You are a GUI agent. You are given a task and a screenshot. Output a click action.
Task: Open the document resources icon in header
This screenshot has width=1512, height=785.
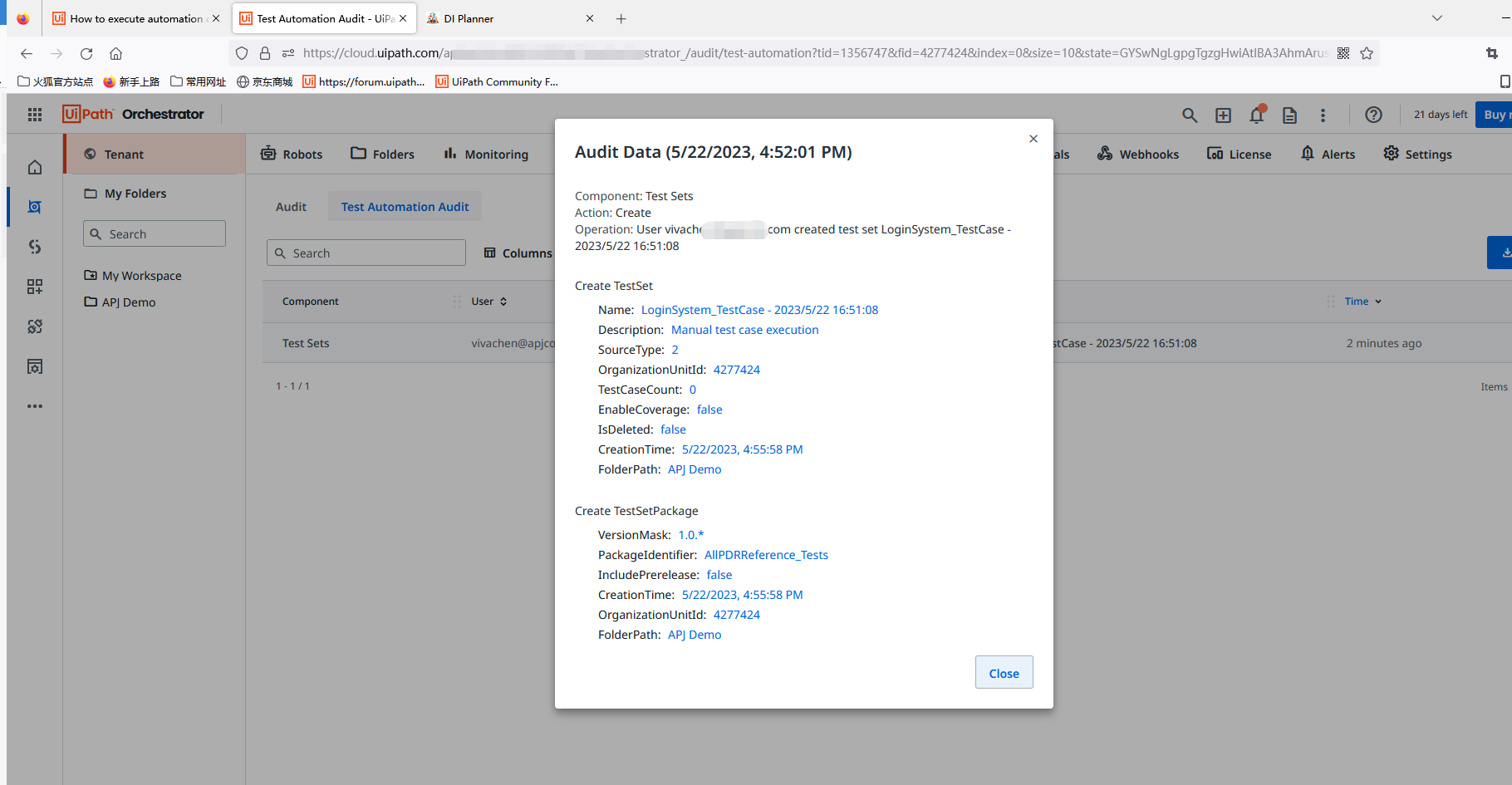(1289, 115)
